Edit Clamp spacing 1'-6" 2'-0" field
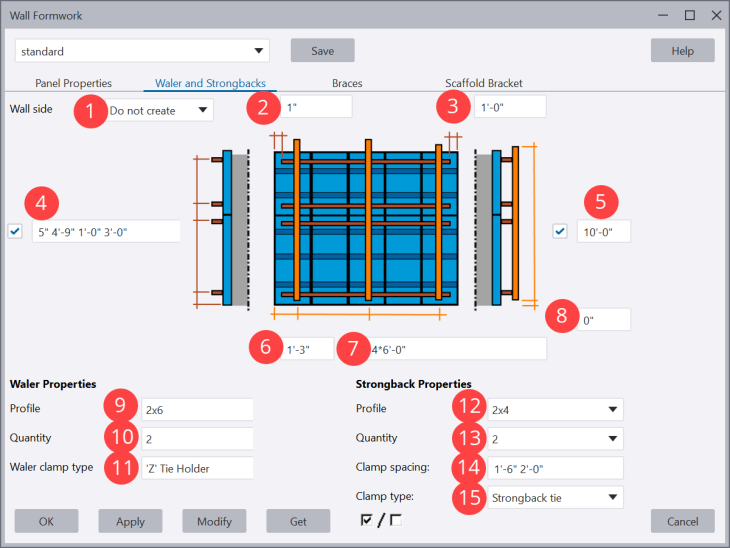Viewport: 730px width, 548px height. point(555,468)
